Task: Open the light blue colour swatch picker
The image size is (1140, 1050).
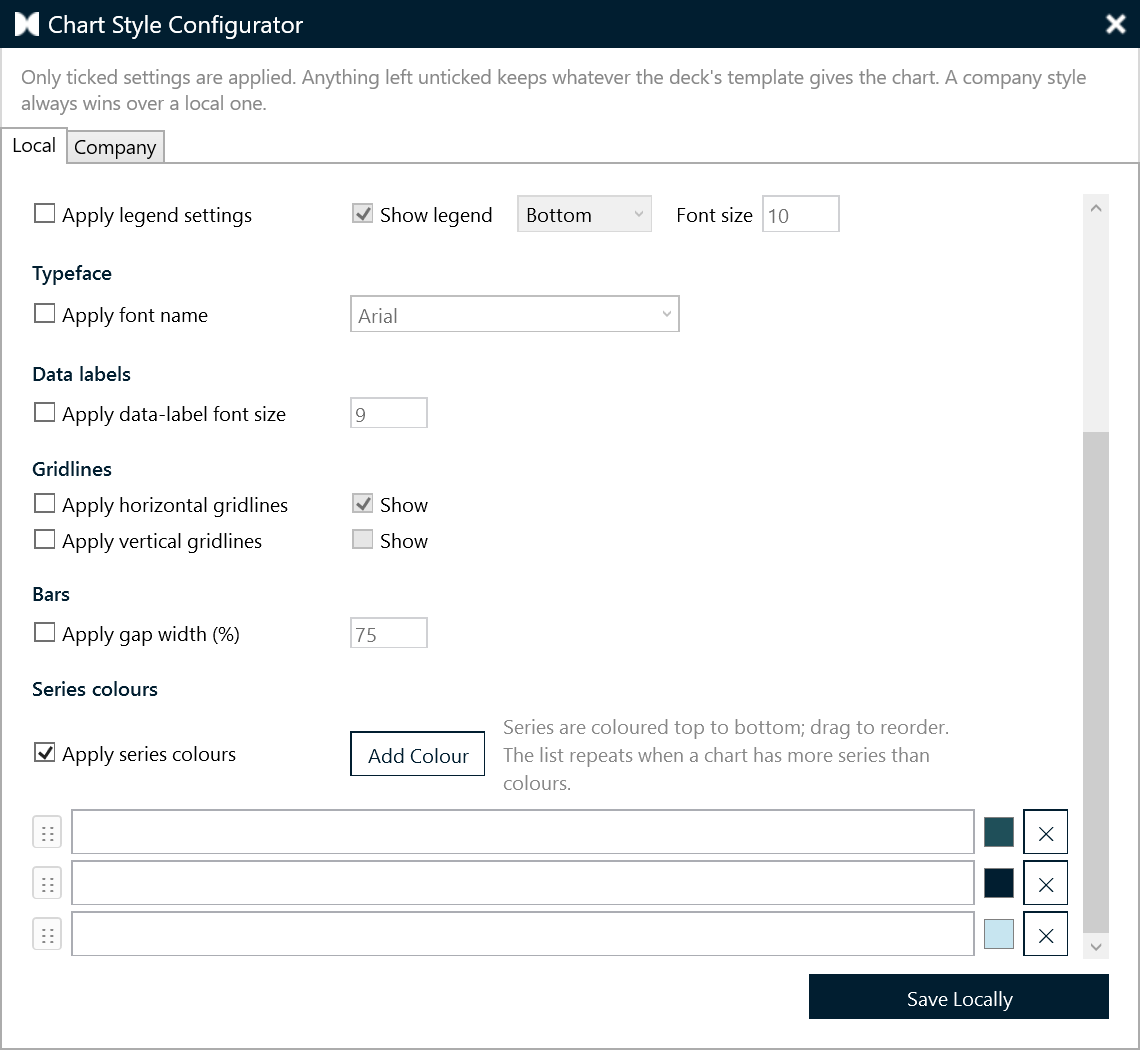Action: click(x=999, y=934)
